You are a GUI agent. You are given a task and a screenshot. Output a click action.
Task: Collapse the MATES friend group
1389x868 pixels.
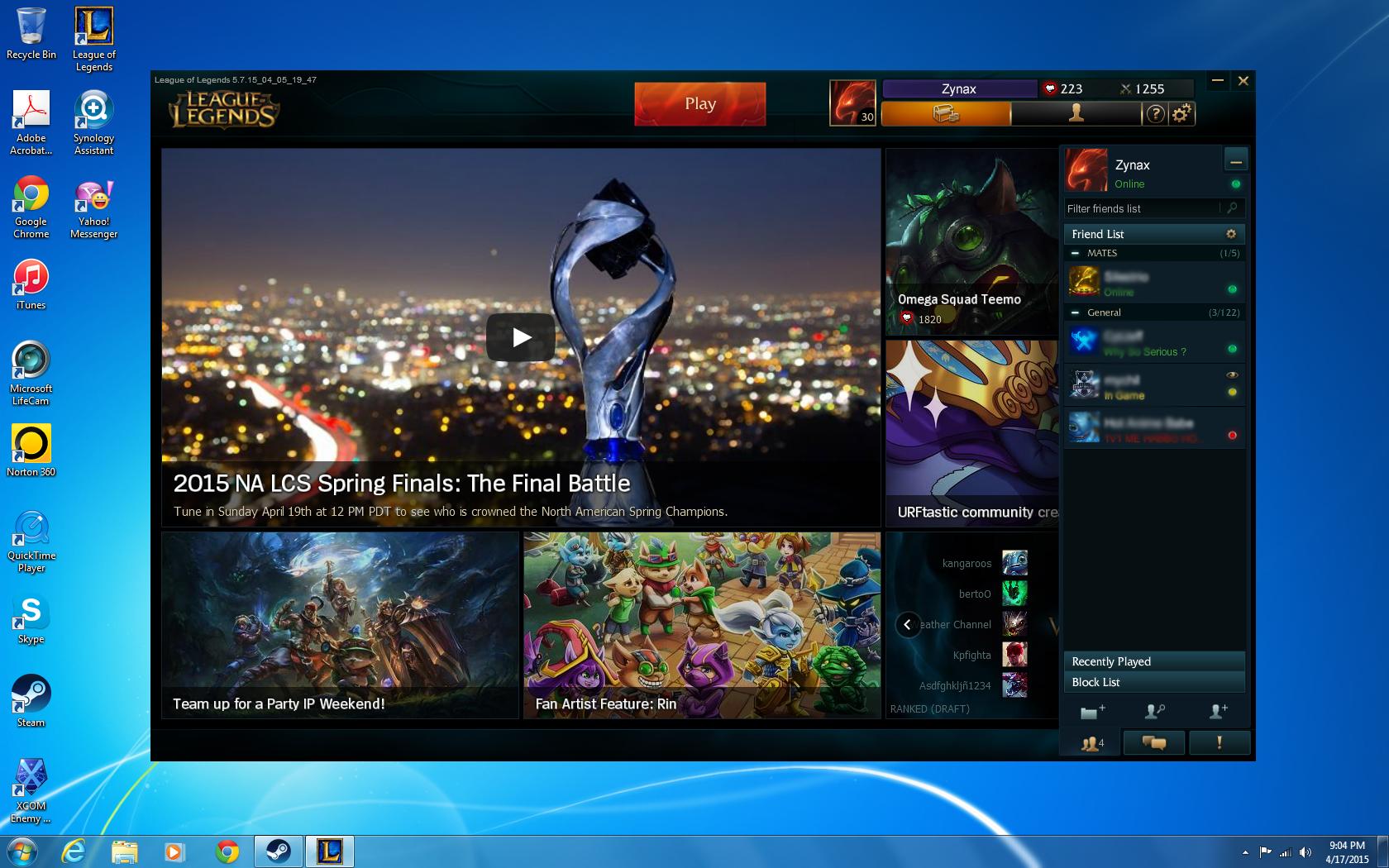pyautogui.click(x=1075, y=253)
